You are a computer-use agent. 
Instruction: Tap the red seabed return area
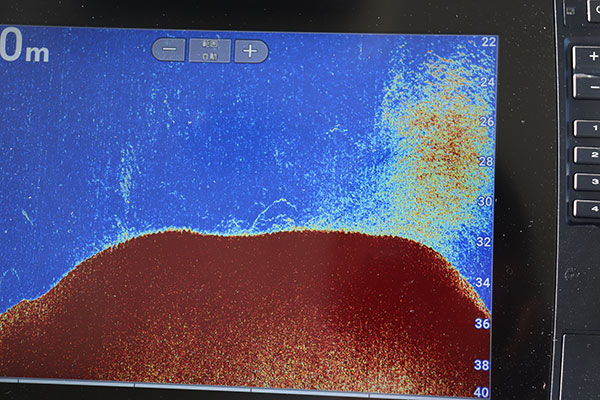coord(250,300)
